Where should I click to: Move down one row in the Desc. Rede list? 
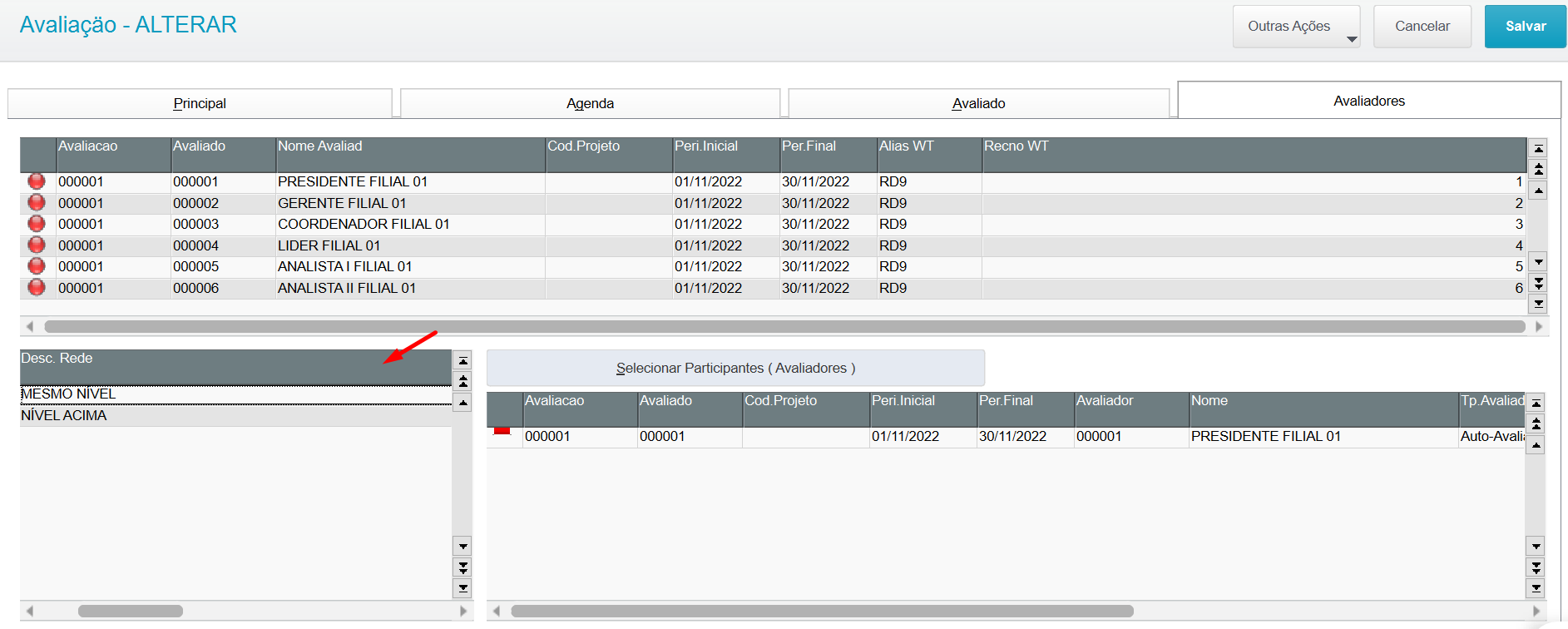tap(463, 547)
